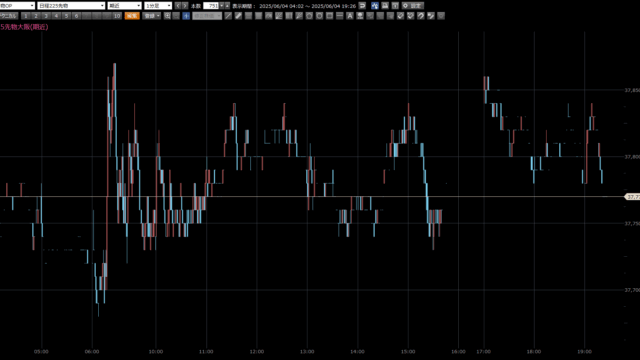Click the 15:00 time axis label
The image size is (640, 360).
pos(408,351)
